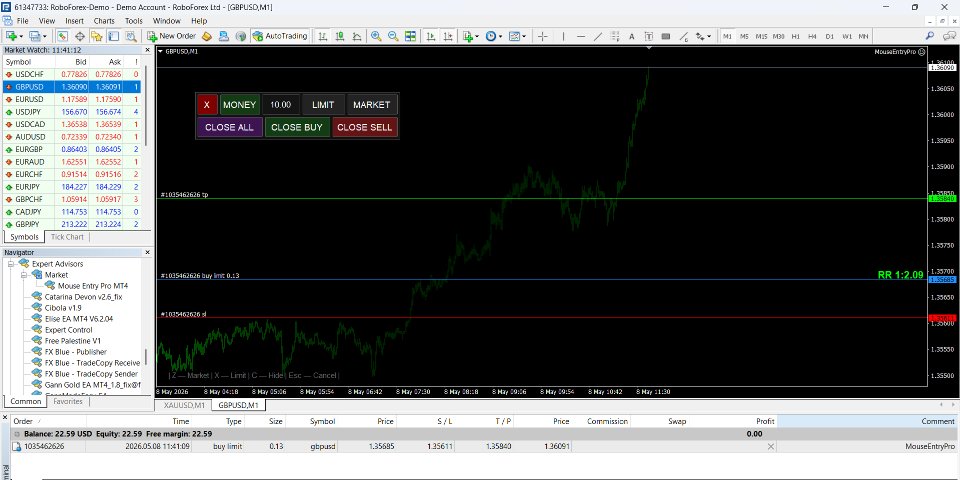Switch chart to the M15 timeframe
960x480 pixels.
(x=761, y=36)
